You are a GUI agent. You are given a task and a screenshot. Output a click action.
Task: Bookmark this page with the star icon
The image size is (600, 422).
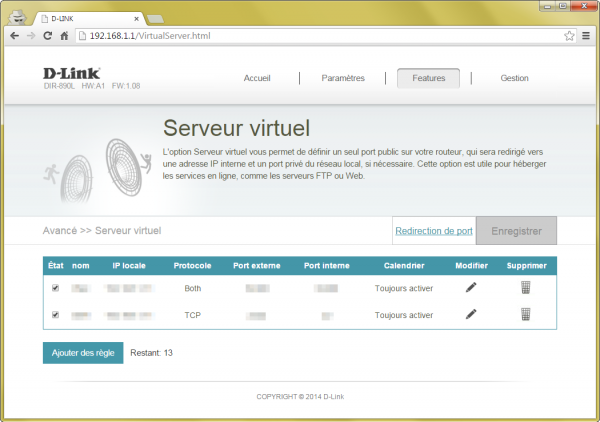569,35
